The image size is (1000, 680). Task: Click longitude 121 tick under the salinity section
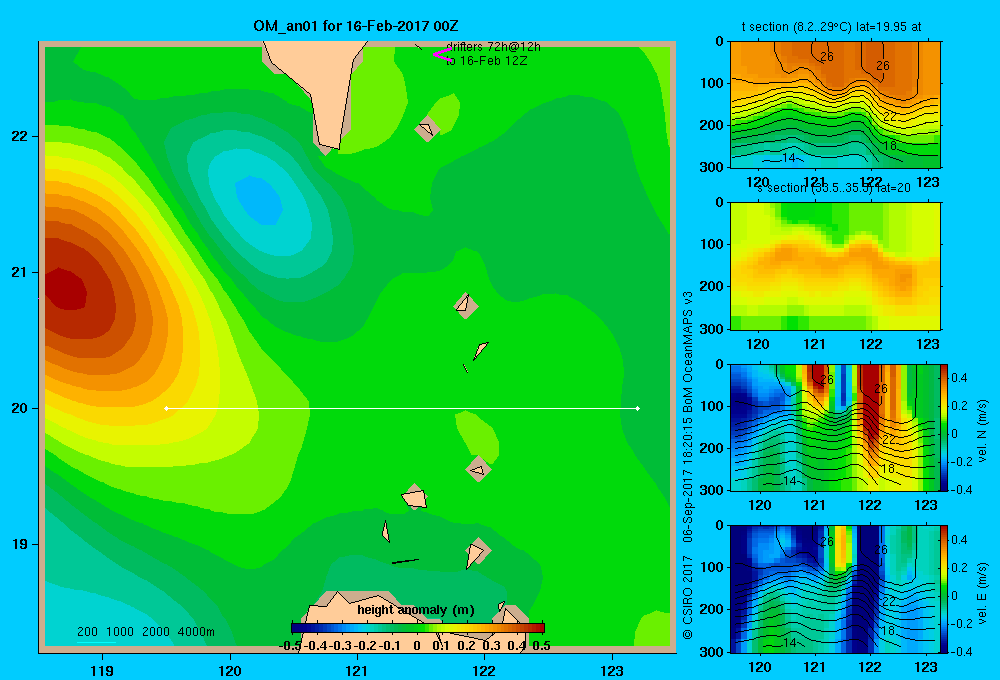pos(814,344)
